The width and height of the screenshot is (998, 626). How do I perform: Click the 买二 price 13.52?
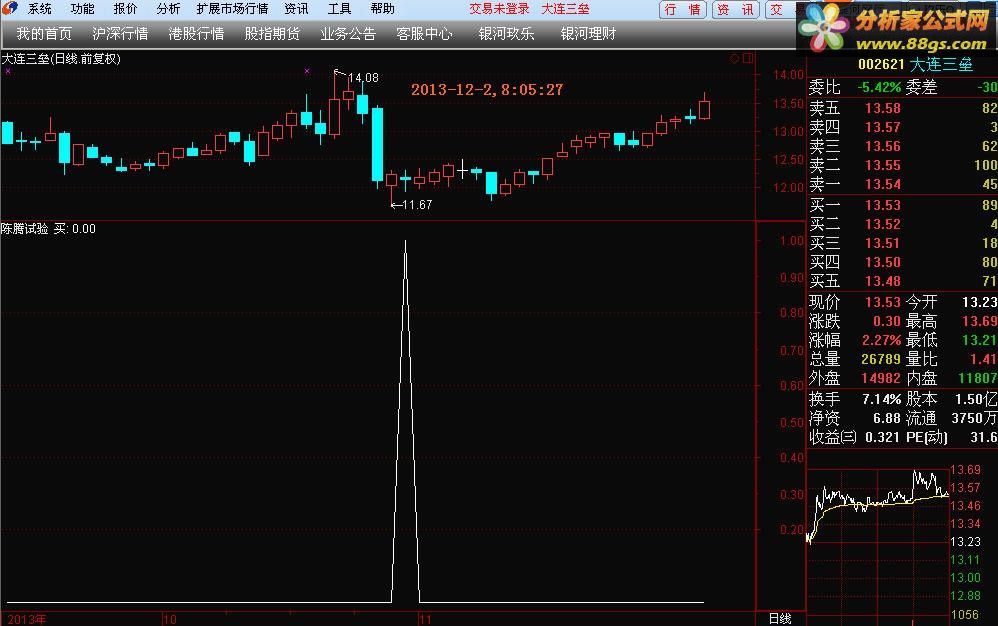tap(882, 224)
